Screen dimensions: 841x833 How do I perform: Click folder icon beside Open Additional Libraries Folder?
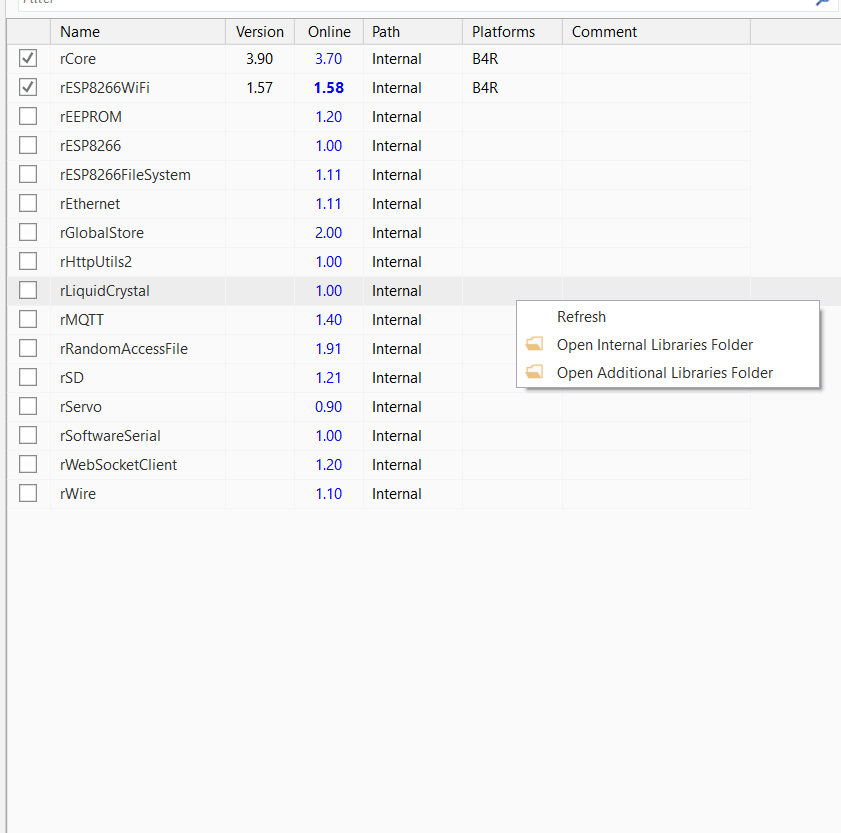534,372
